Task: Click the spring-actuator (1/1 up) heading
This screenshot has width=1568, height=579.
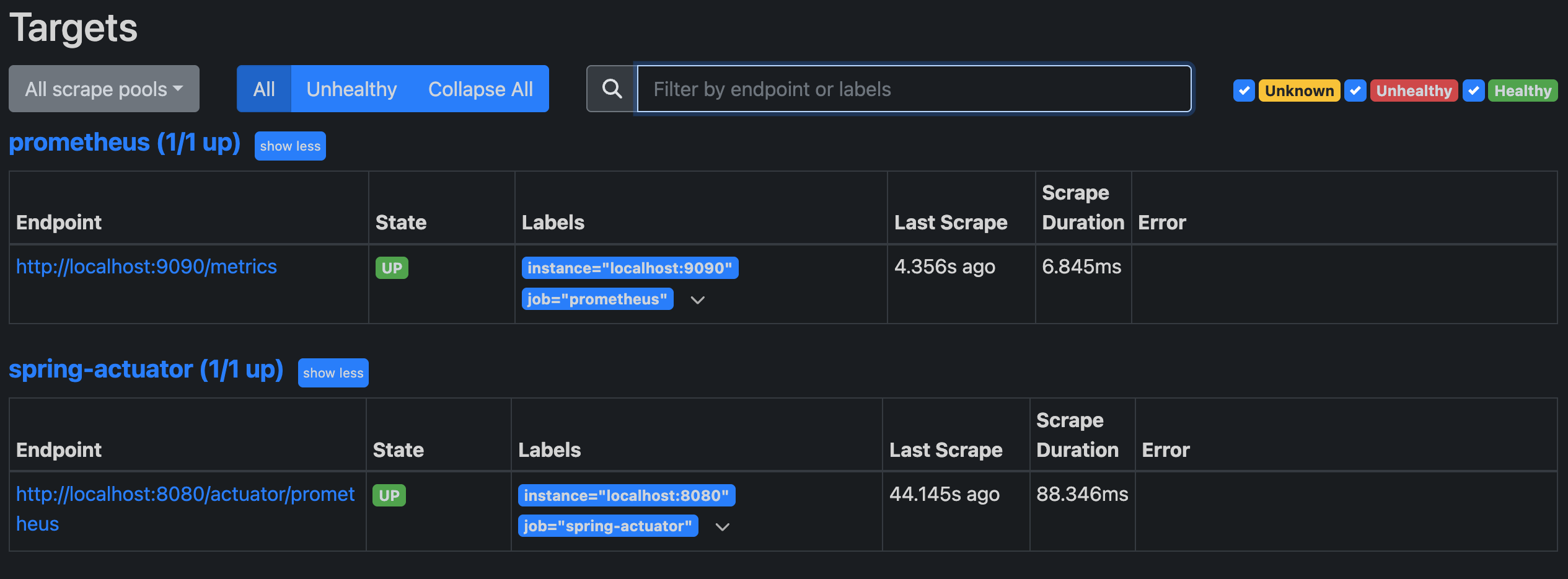Action: pyautogui.click(x=146, y=369)
